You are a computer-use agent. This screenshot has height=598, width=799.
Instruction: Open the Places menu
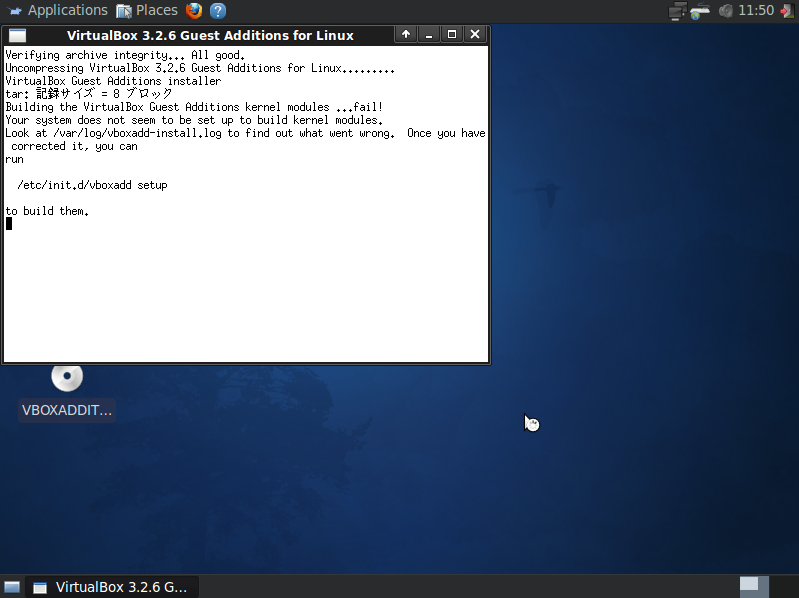coord(147,11)
